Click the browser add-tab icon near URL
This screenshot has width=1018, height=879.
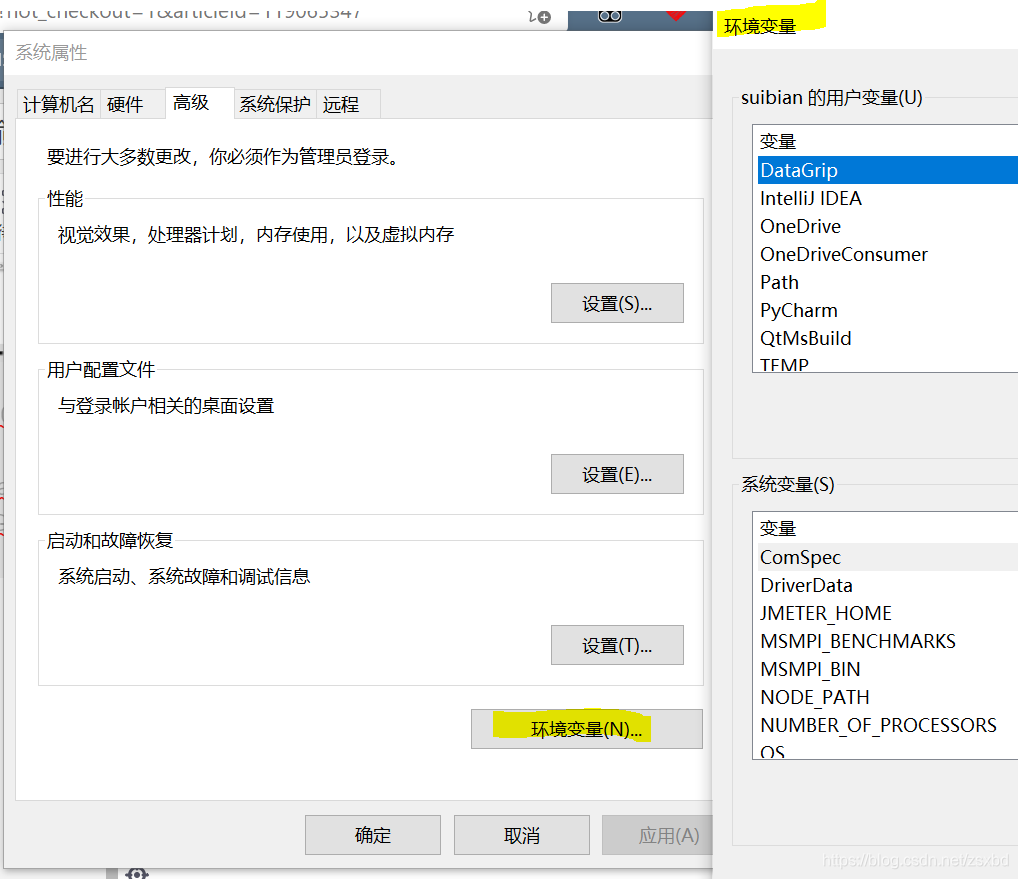click(540, 17)
